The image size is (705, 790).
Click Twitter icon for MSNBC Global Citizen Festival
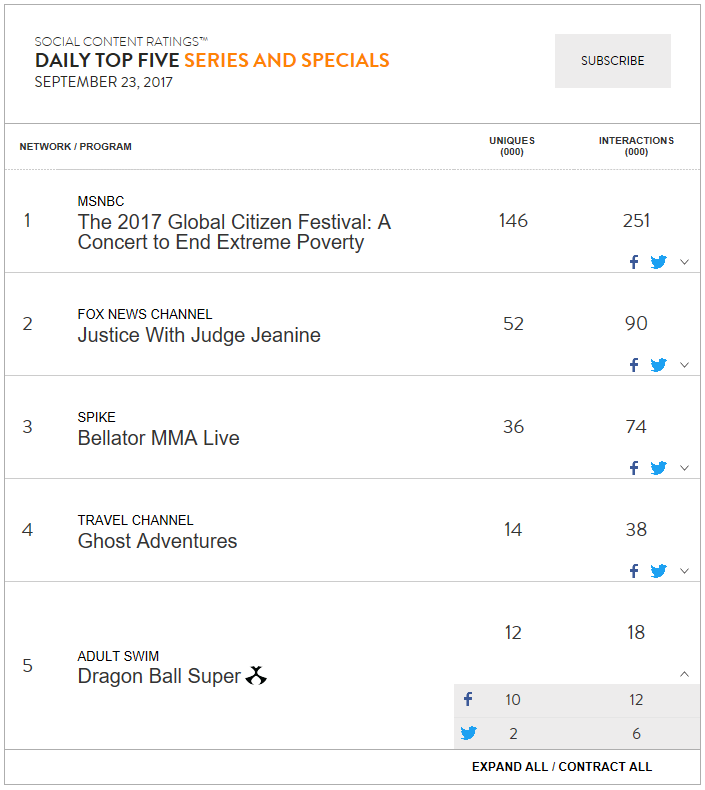tap(658, 262)
